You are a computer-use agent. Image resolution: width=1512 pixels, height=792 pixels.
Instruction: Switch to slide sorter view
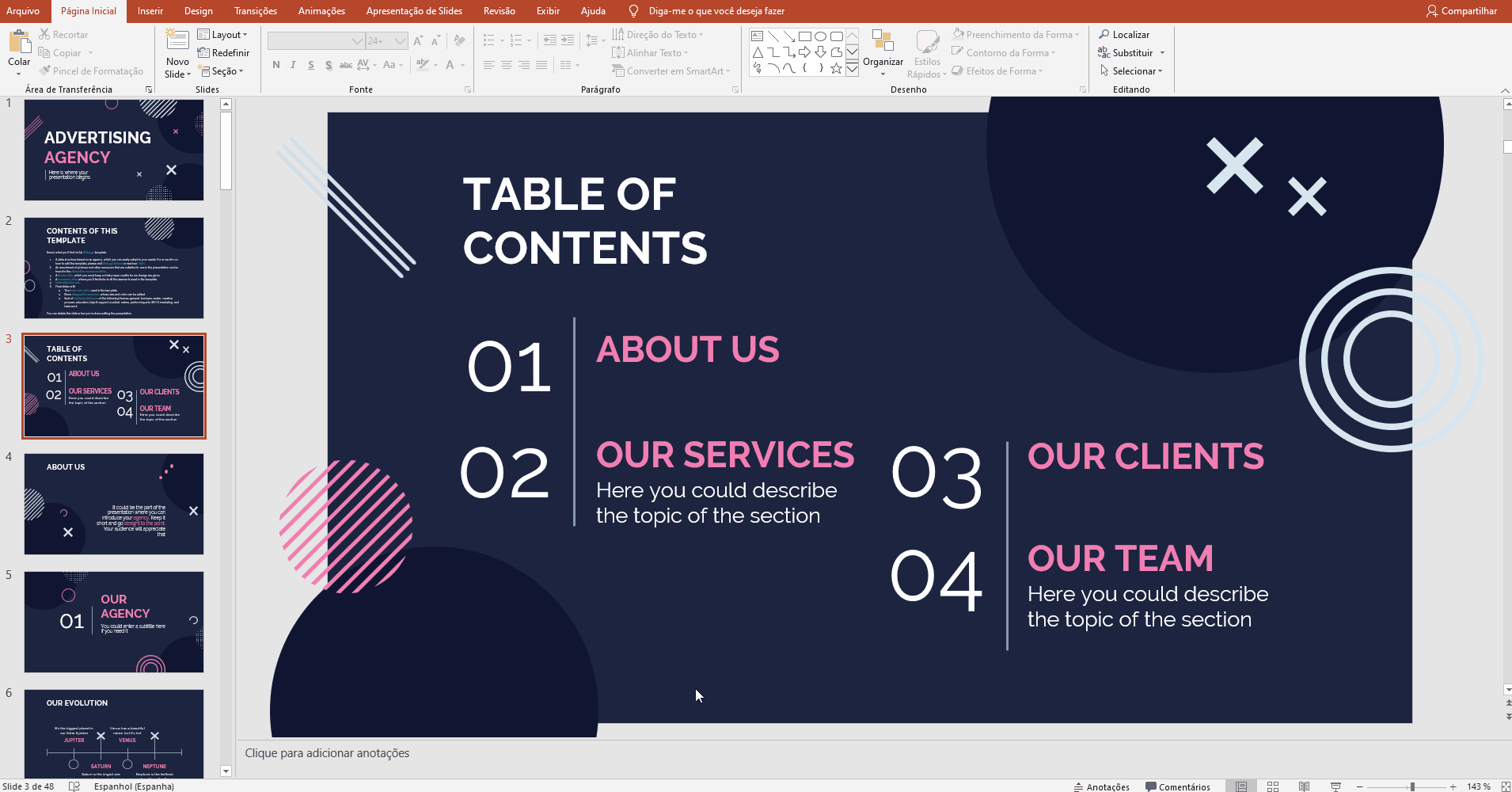pos(1273,786)
